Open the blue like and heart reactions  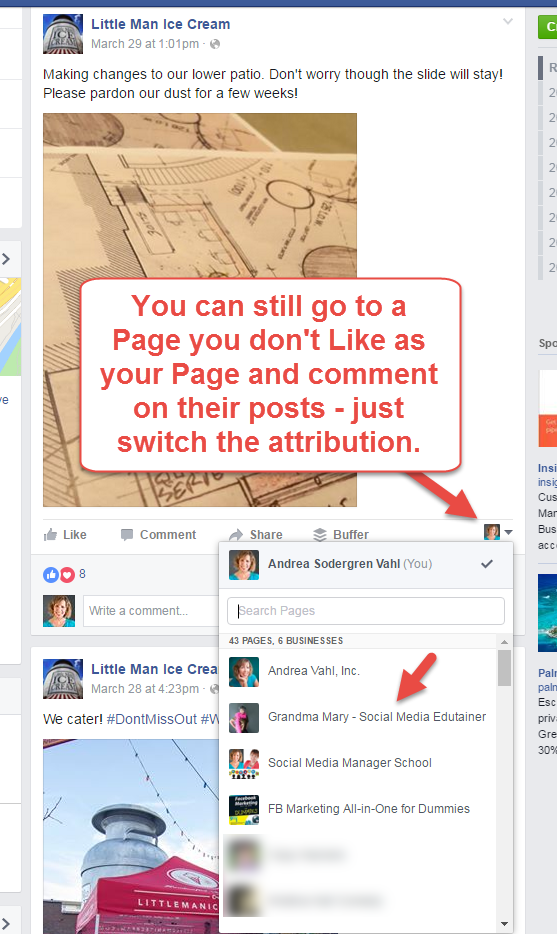(58, 574)
